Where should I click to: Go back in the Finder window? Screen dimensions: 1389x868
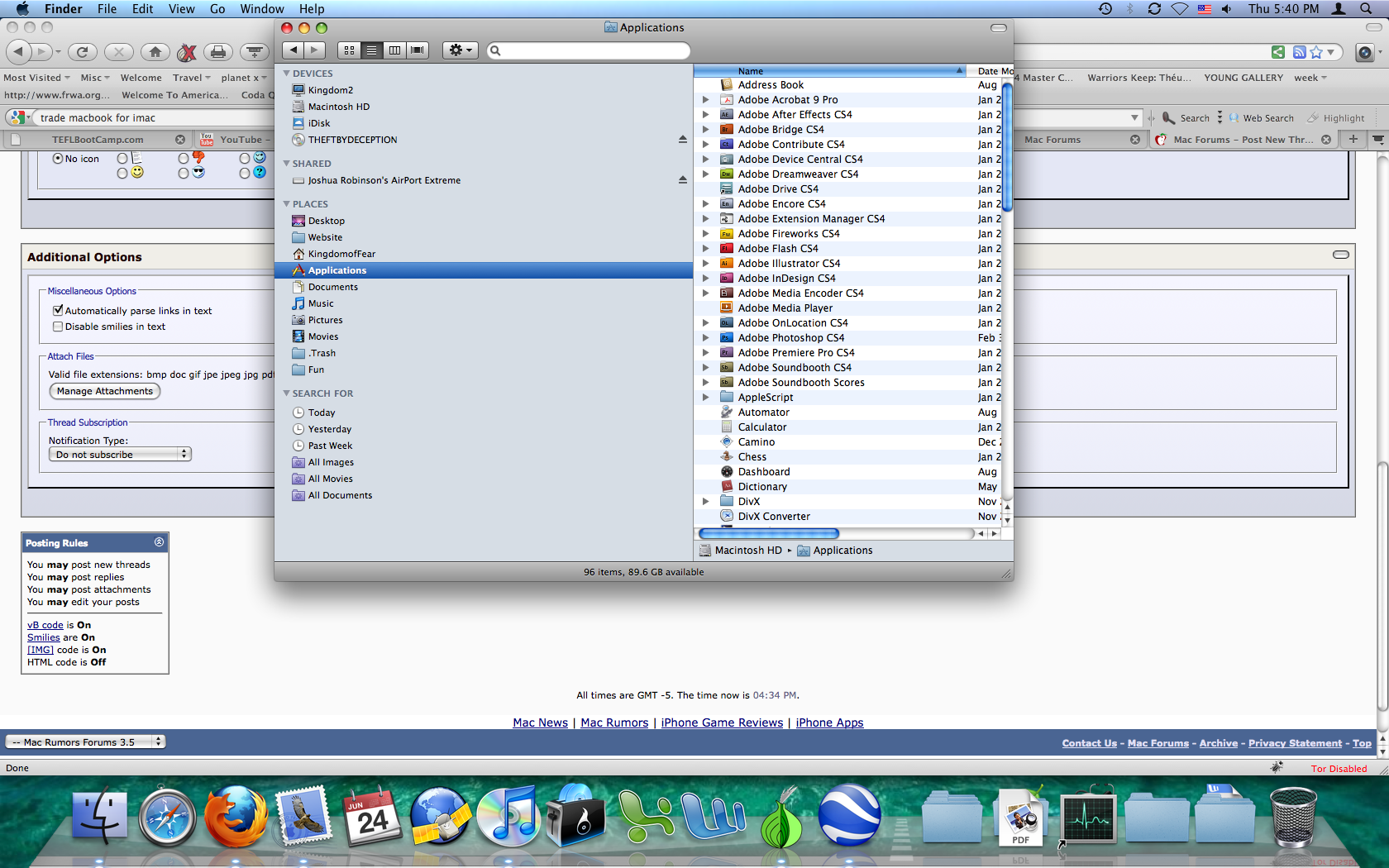(x=293, y=50)
